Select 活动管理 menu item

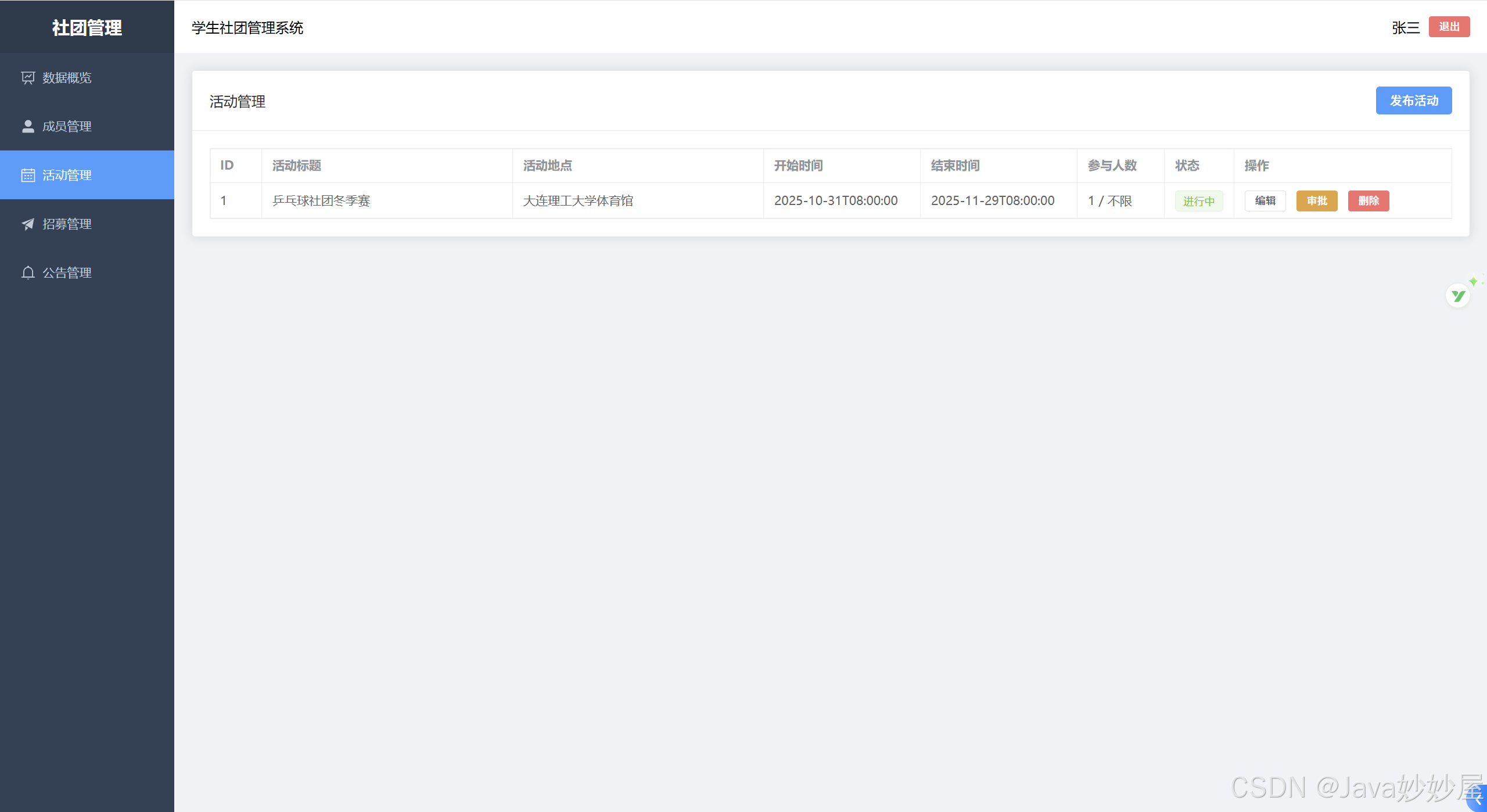pyautogui.click(x=87, y=175)
